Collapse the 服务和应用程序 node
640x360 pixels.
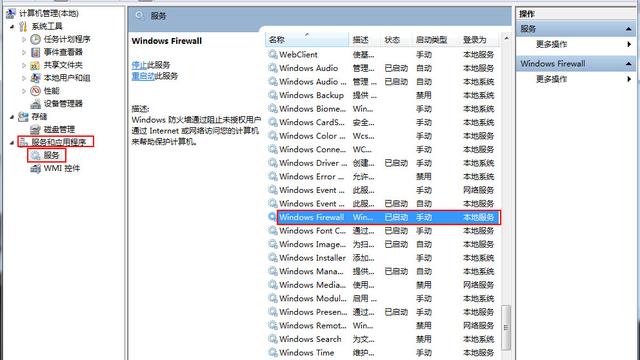[x=12, y=142]
